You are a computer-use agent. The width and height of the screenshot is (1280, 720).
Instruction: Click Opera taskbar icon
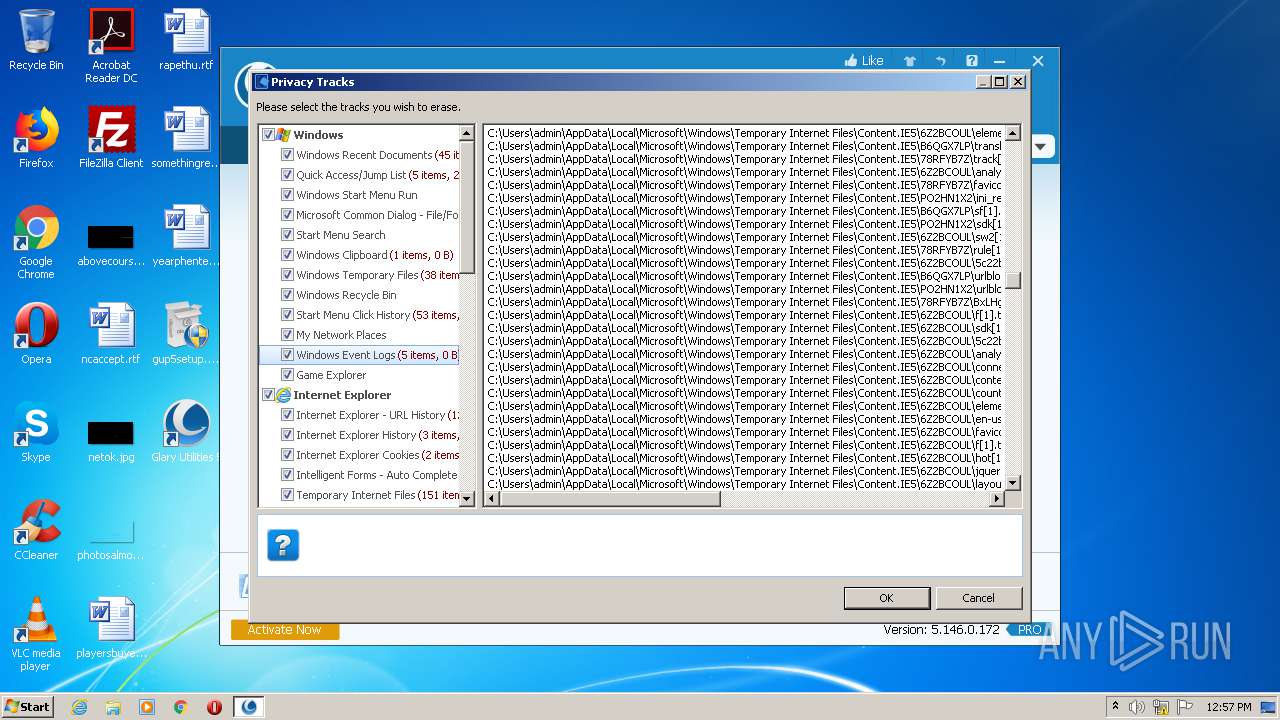pos(214,707)
